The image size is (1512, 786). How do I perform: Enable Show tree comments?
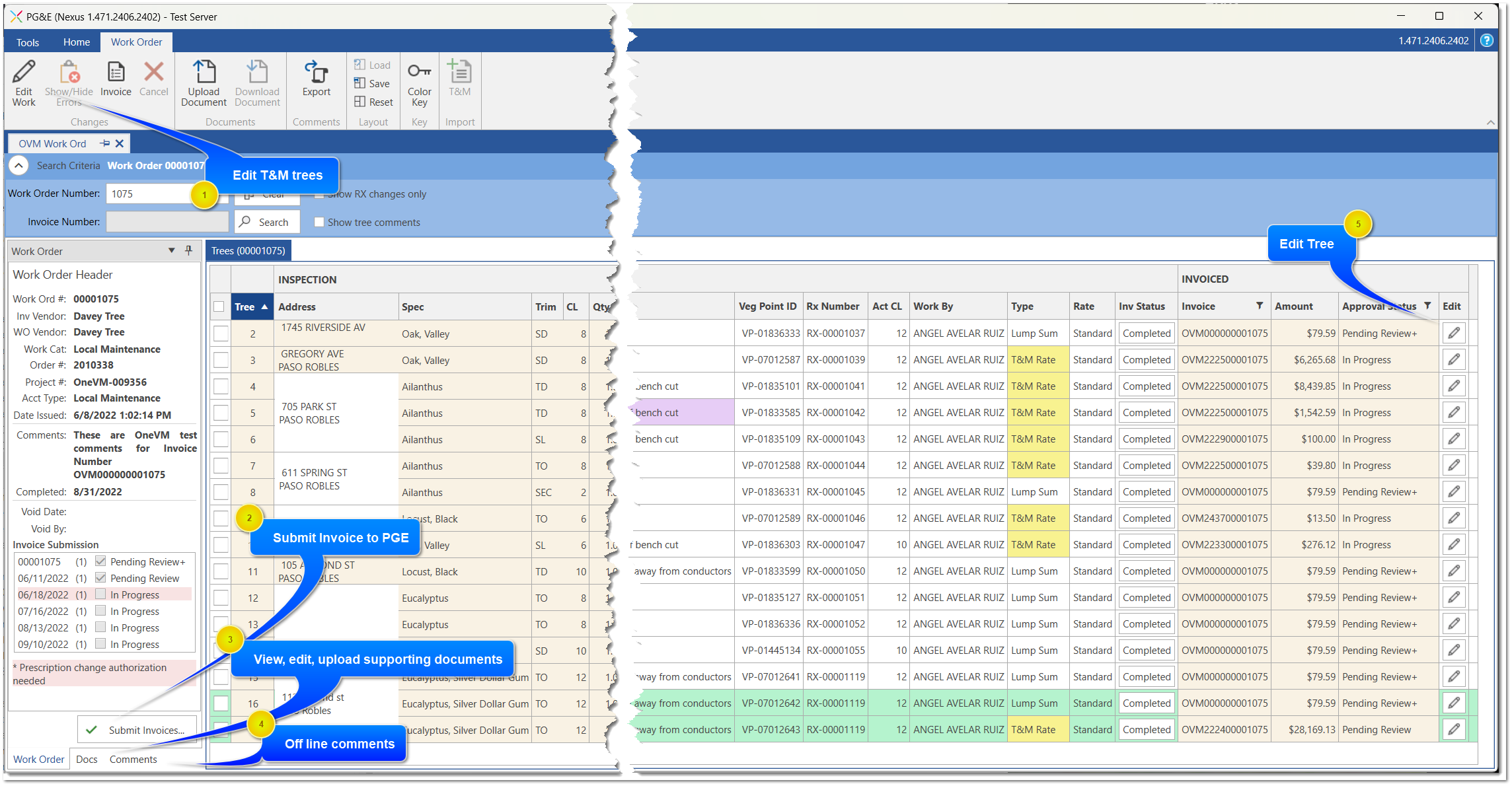click(320, 222)
